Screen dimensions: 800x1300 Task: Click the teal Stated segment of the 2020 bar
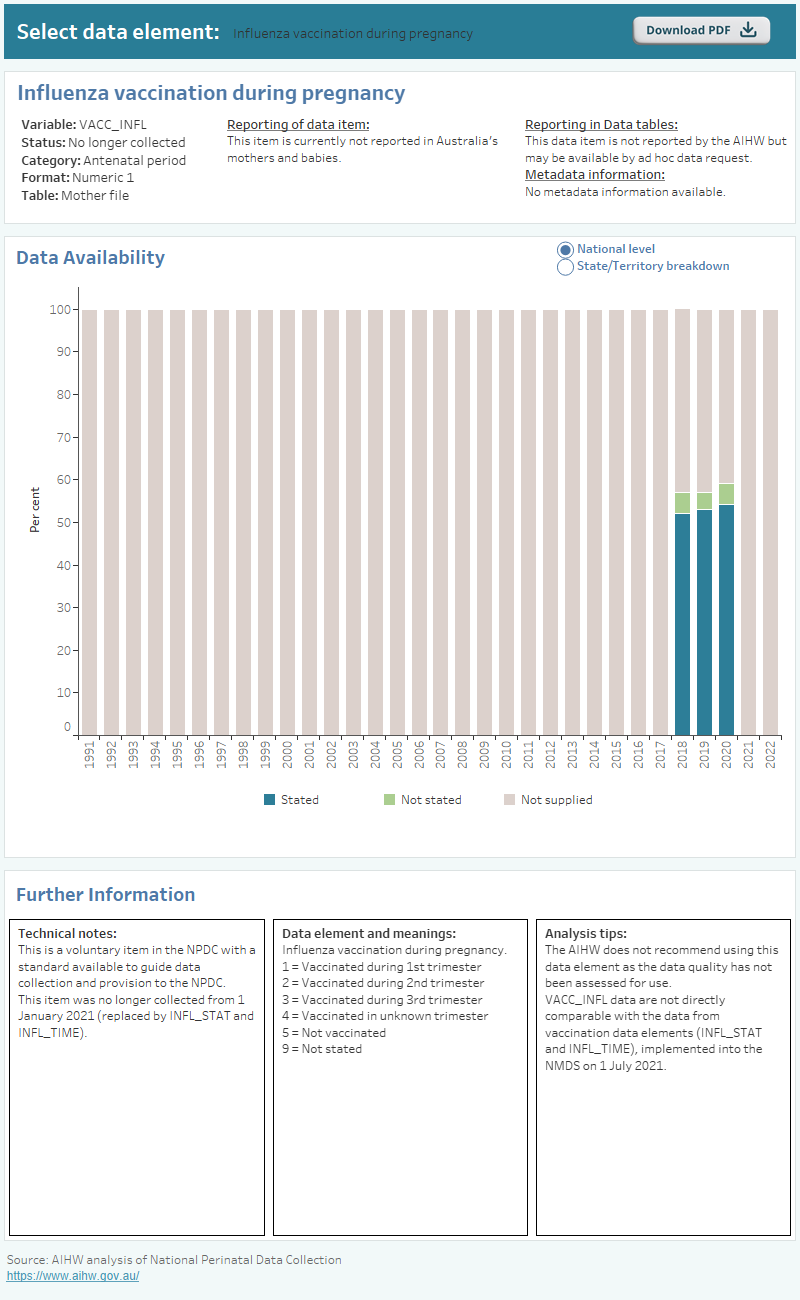coord(727,615)
